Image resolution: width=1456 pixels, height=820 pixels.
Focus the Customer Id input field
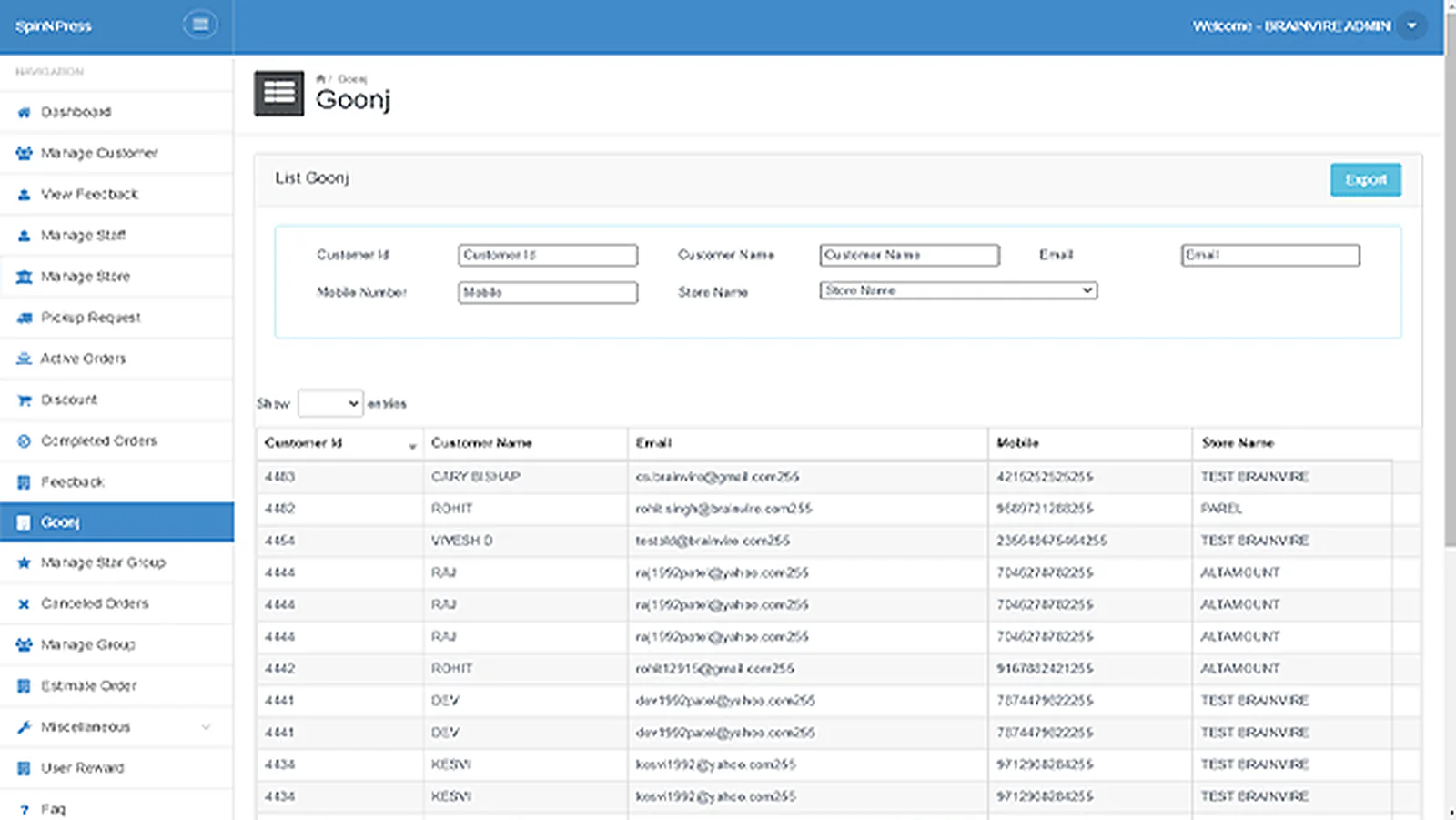tap(548, 255)
